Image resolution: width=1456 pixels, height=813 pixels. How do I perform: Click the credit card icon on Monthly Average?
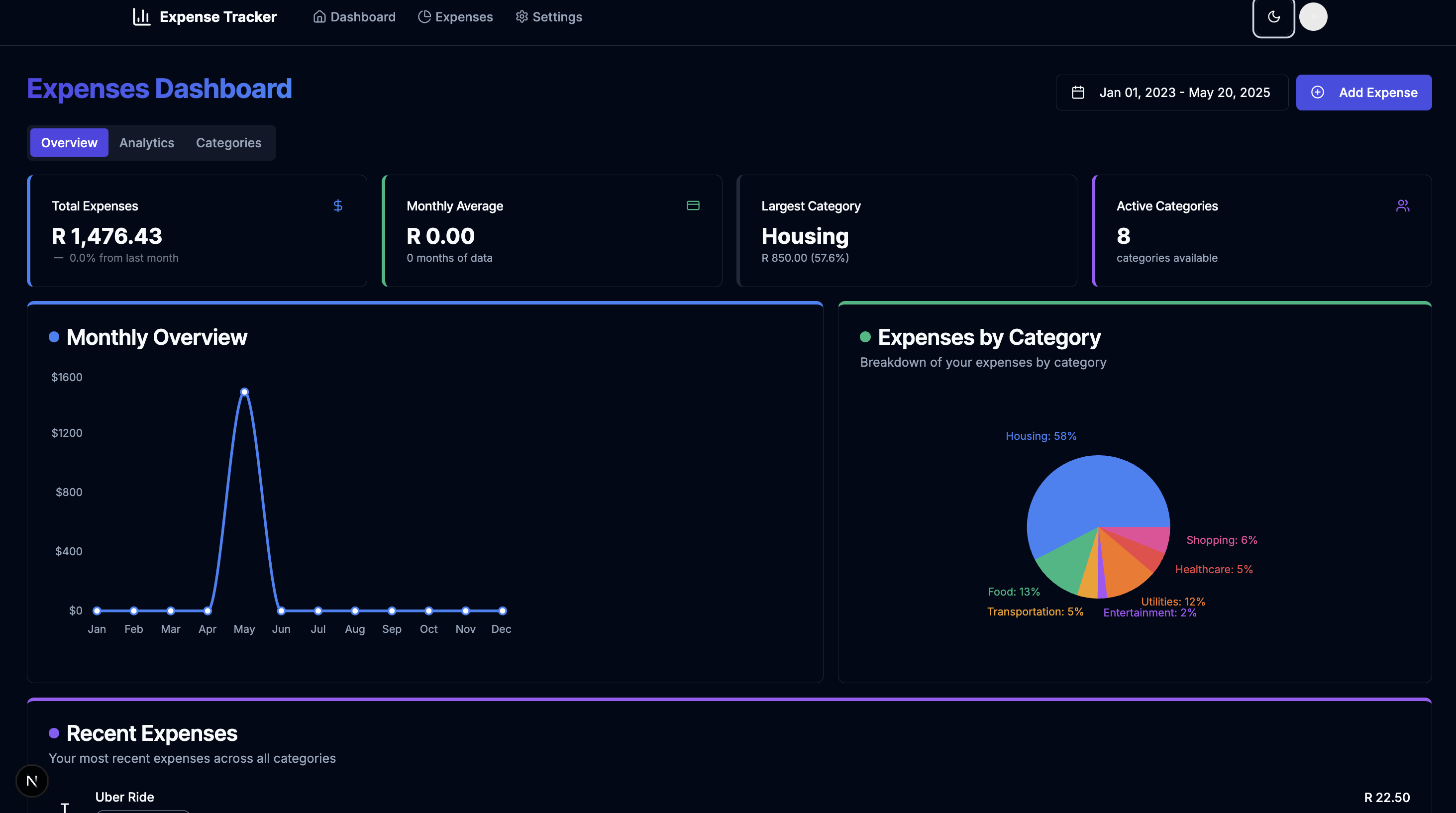(x=694, y=205)
